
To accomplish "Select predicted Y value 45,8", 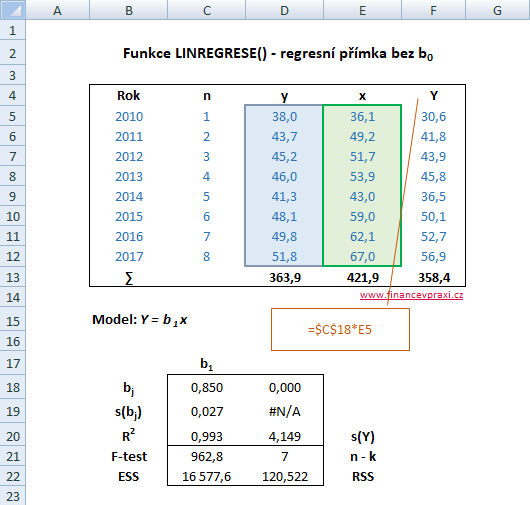I will (x=433, y=176).
